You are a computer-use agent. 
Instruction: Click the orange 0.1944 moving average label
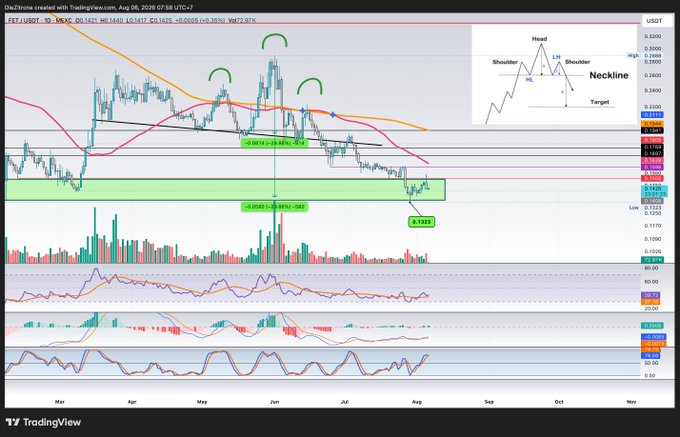click(652, 124)
